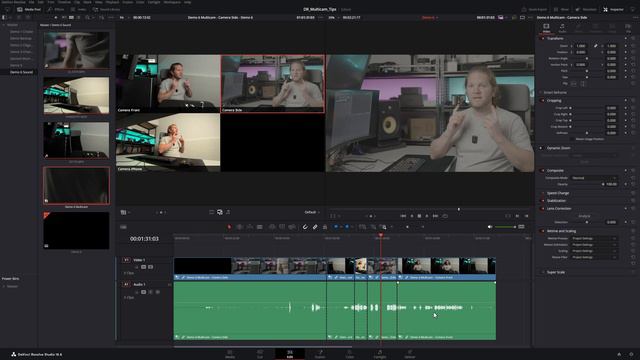Open the Effects panel button
Screen dimensions: 640x360
coord(56,9)
